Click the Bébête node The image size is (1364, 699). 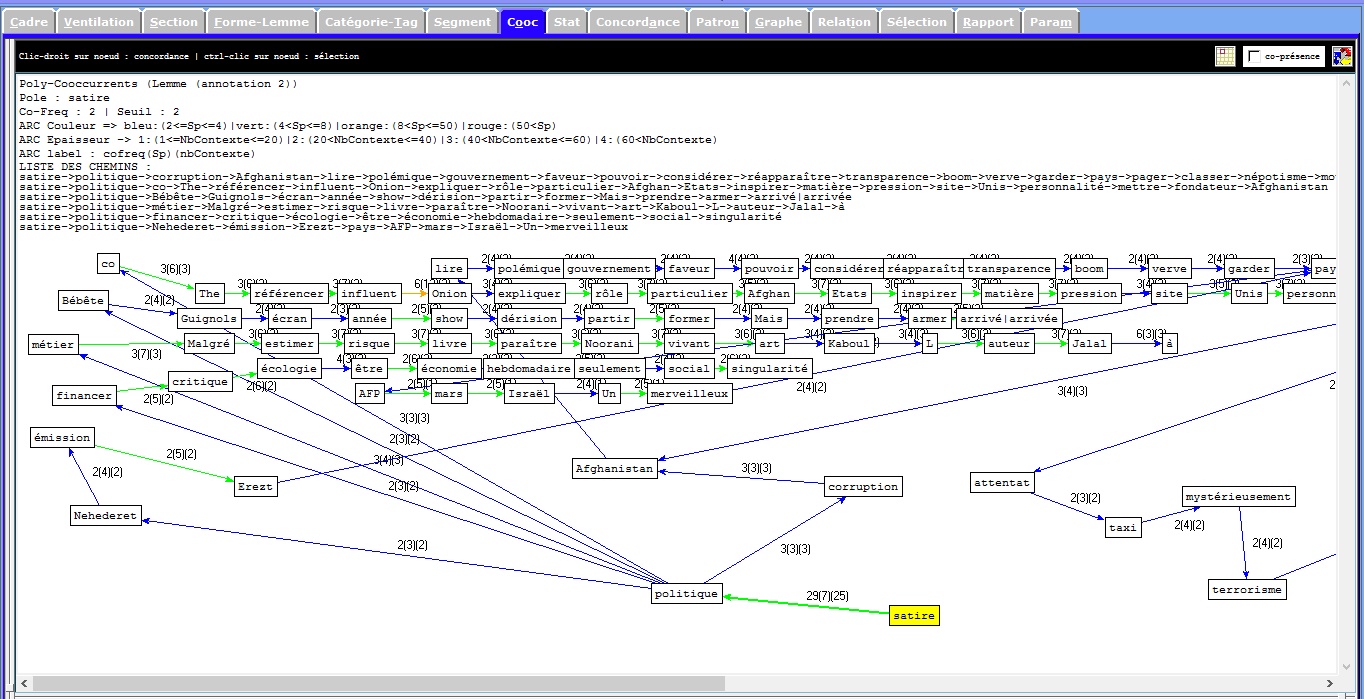tap(82, 301)
